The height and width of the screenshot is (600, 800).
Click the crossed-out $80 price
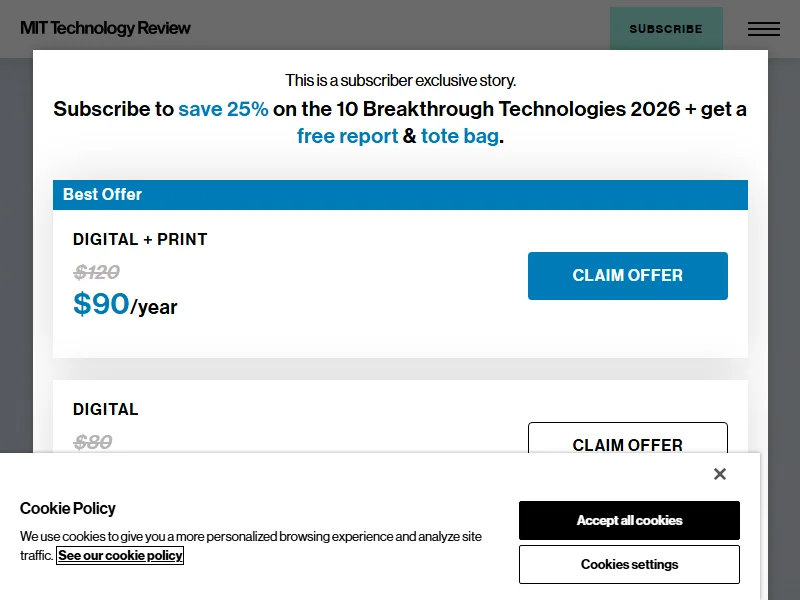(x=93, y=441)
